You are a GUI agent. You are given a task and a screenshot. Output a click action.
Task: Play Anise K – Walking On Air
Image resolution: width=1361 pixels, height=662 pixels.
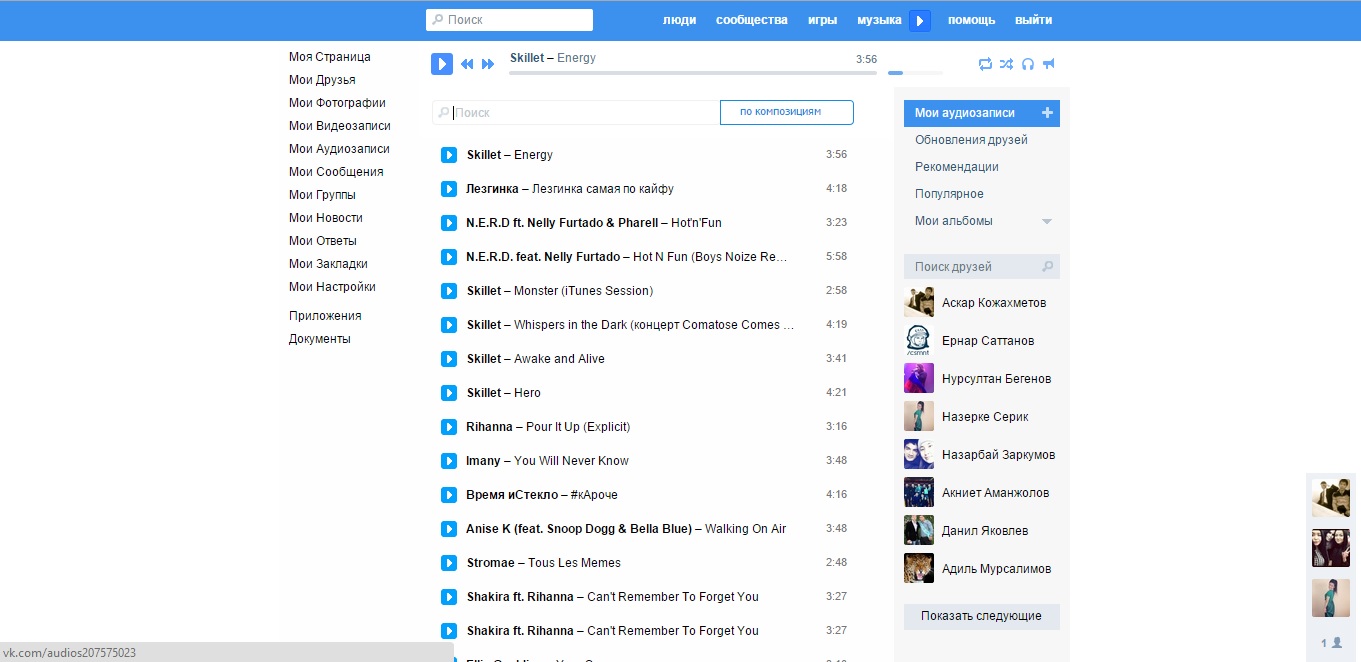[x=449, y=529]
